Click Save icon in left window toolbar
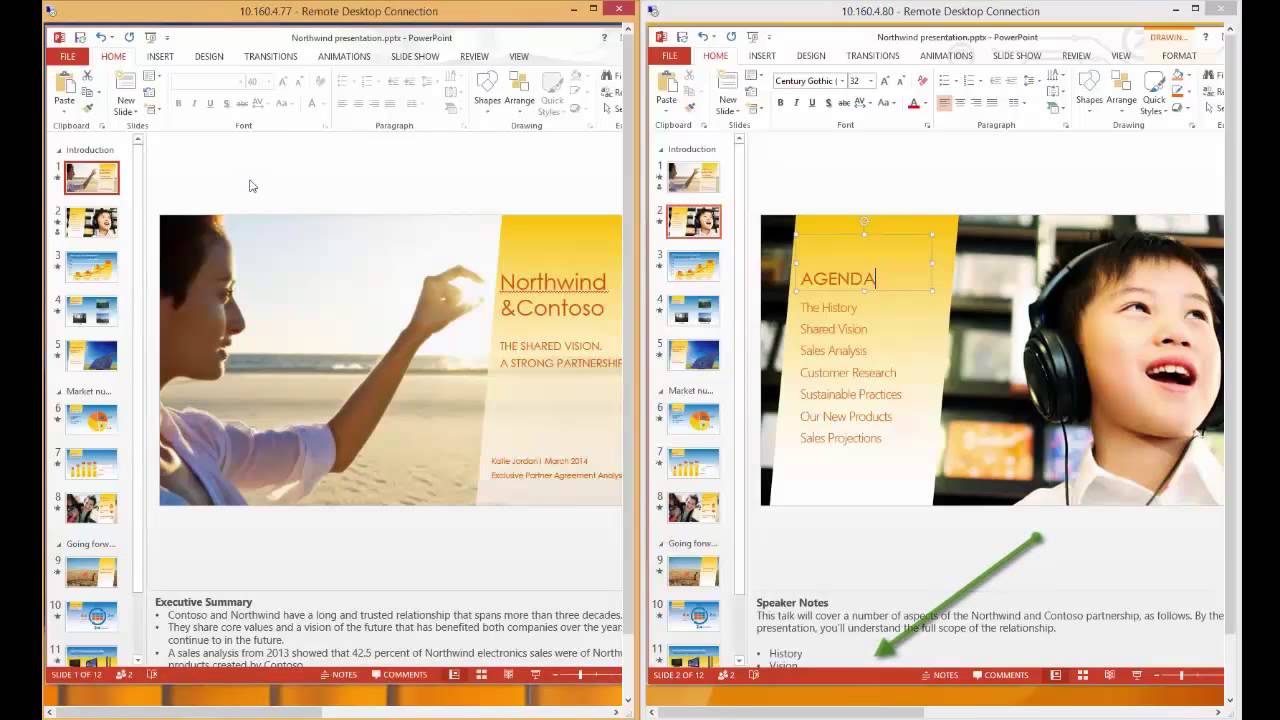Viewport: 1280px width, 720px height. point(80,37)
